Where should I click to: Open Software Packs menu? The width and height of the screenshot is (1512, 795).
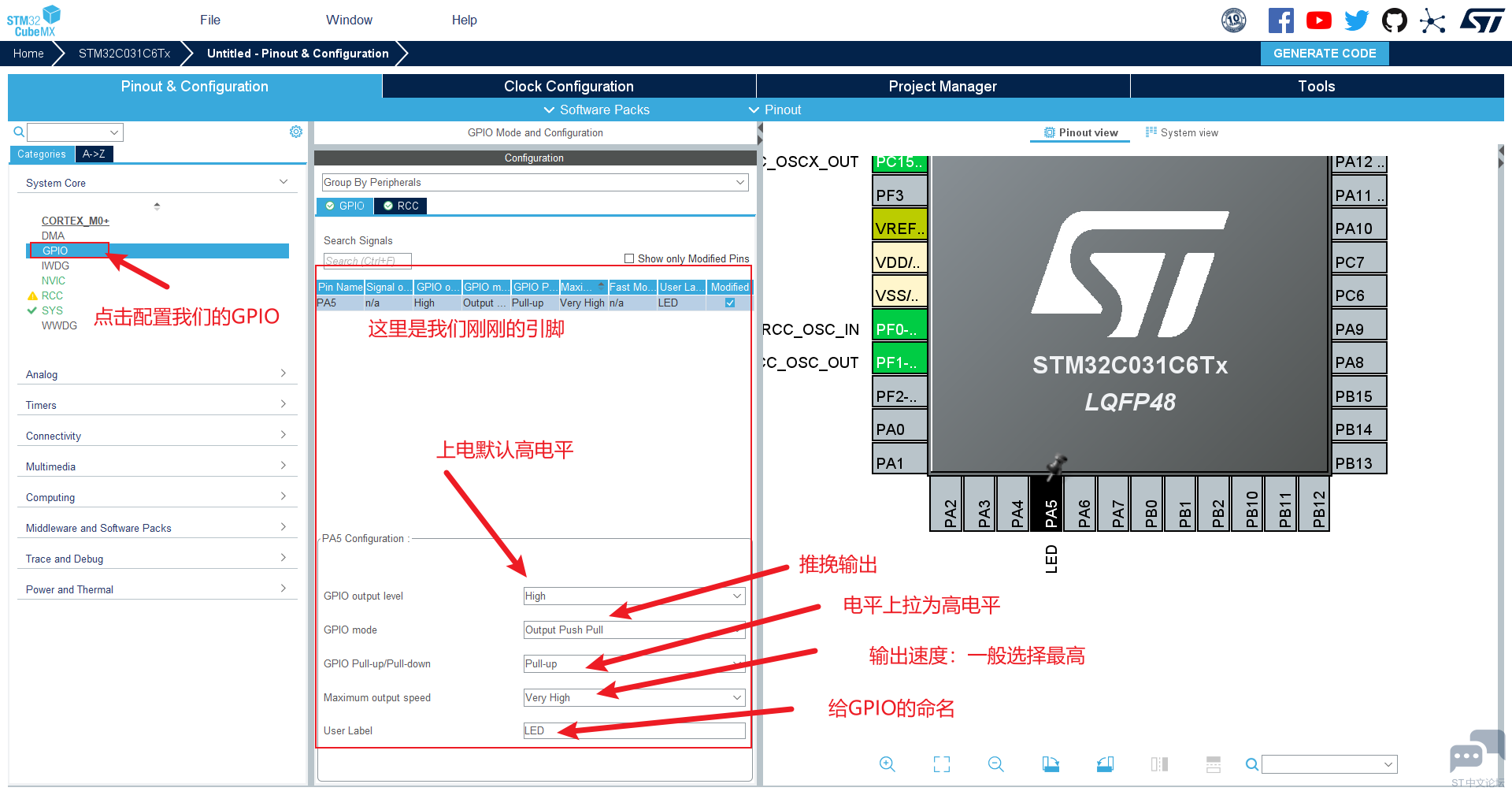pos(597,110)
